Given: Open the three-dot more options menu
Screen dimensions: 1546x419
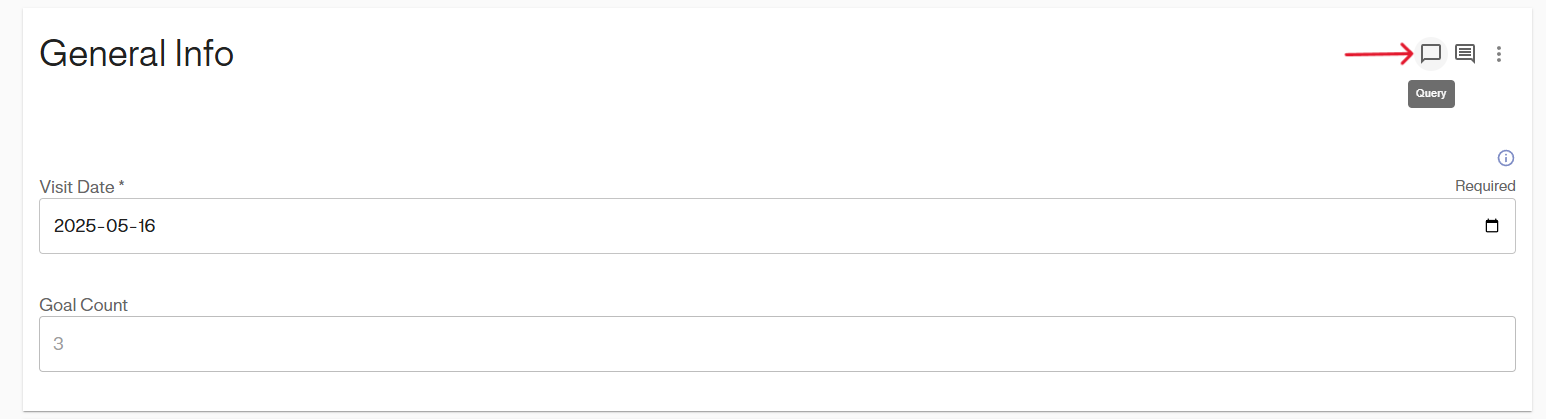Looking at the screenshot, I should pos(1498,54).
